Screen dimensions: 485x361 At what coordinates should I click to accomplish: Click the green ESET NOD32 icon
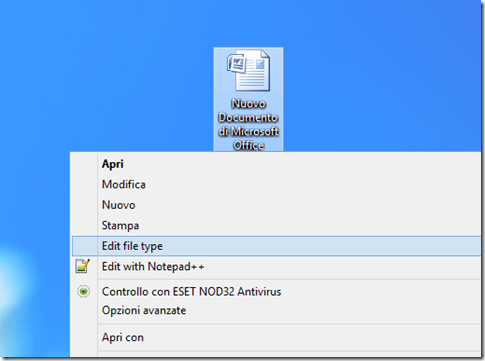(x=83, y=291)
